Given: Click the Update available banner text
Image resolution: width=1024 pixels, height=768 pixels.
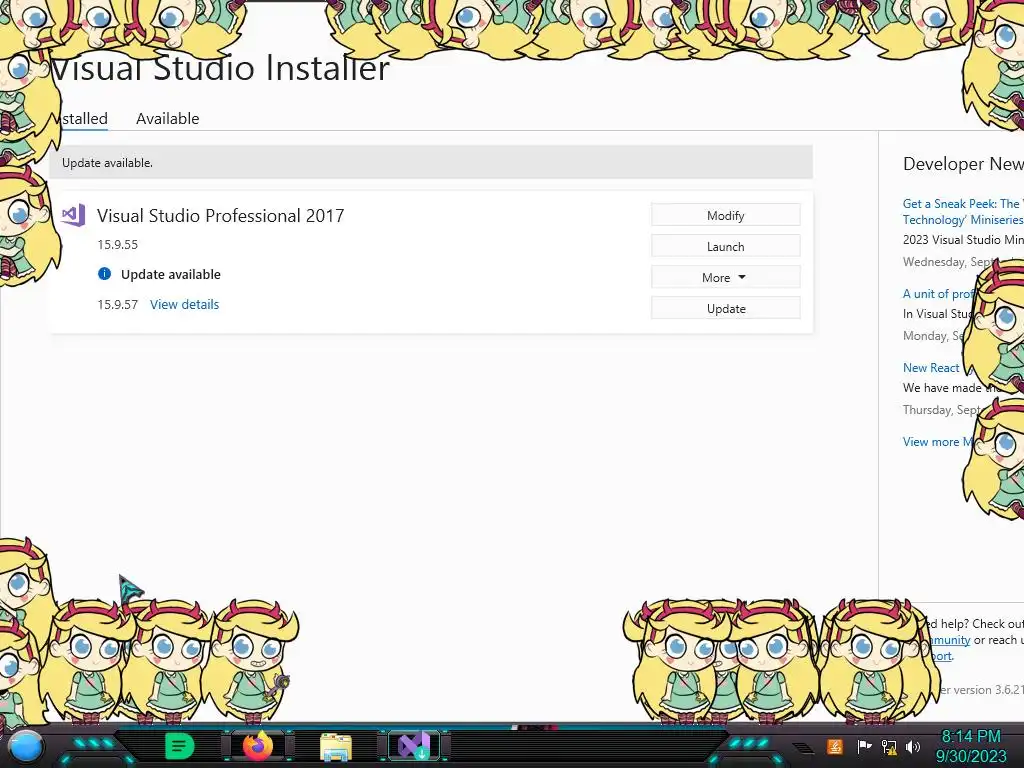Looking at the screenshot, I should (107, 163).
